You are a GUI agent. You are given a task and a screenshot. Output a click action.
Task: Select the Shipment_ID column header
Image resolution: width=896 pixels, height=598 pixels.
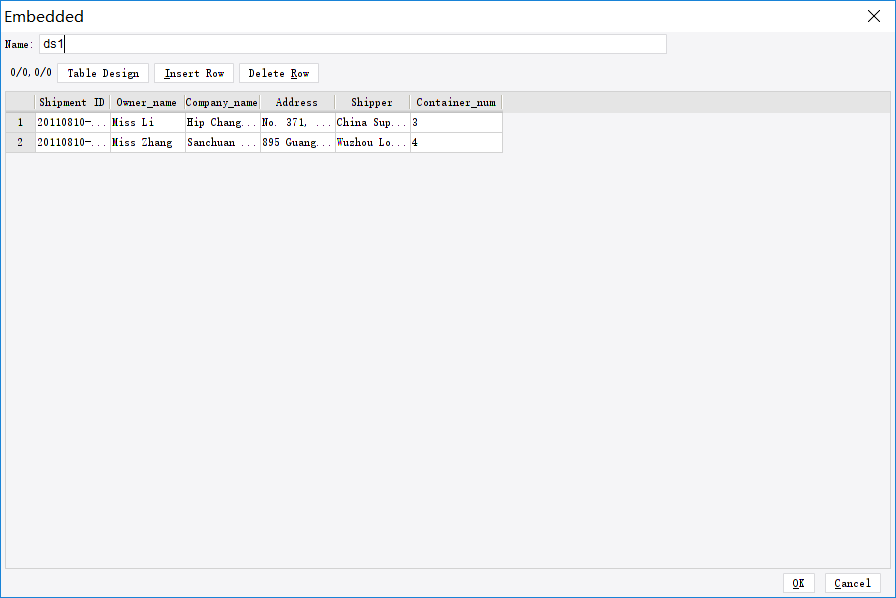coord(72,102)
